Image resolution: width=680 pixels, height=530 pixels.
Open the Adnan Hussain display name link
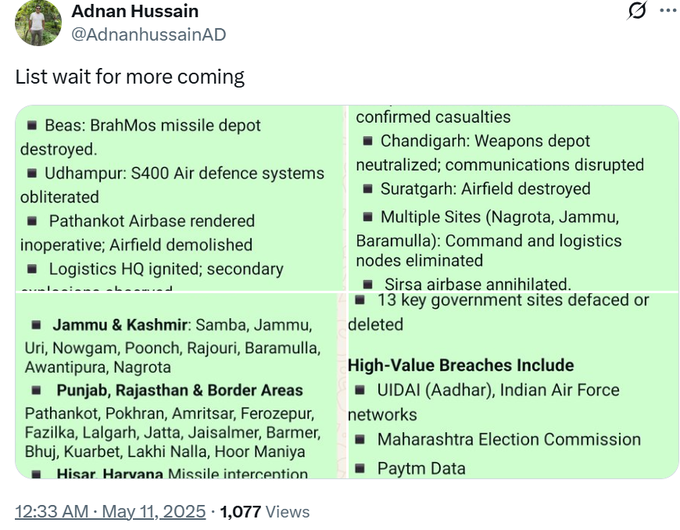(135, 11)
